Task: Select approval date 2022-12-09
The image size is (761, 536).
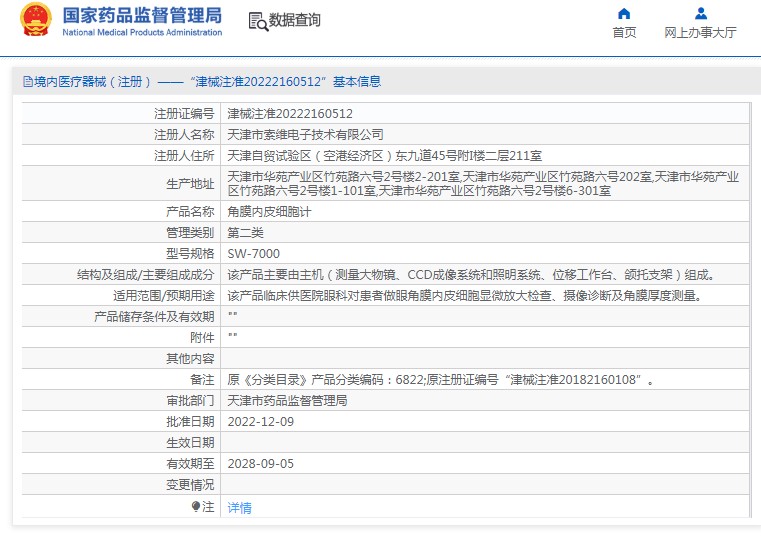Action: pos(261,421)
